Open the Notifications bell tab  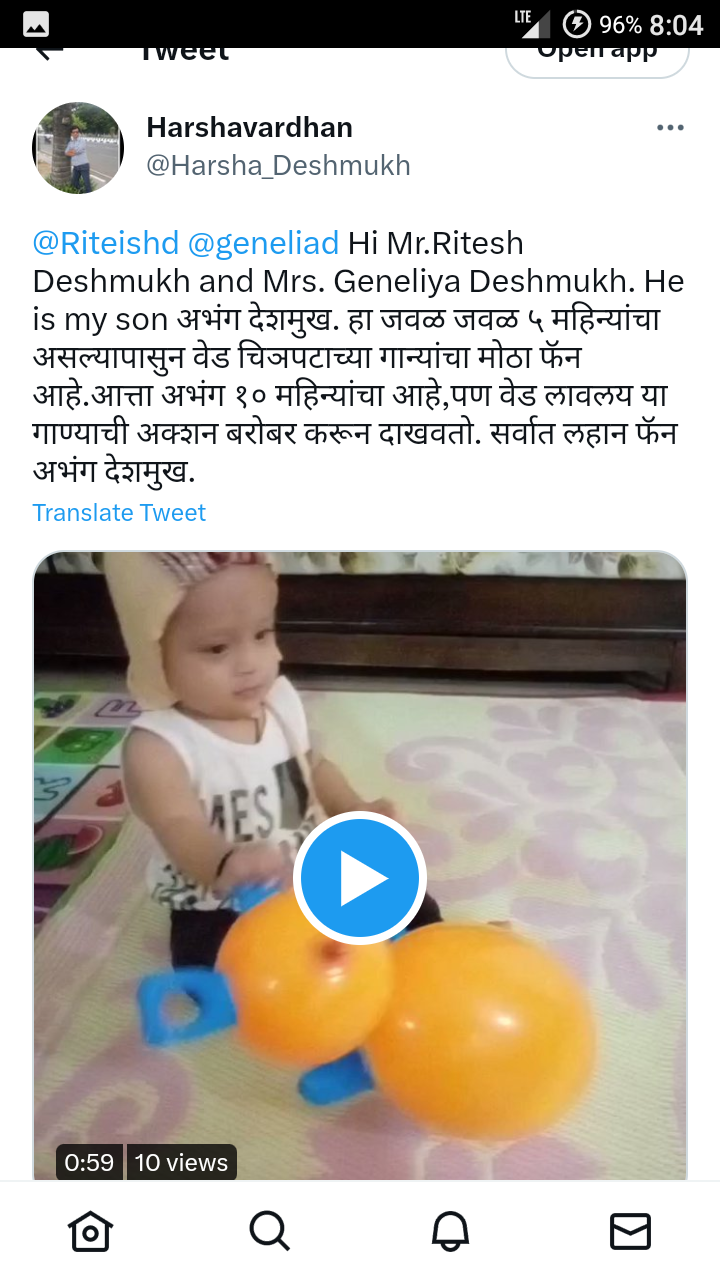point(450,1231)
